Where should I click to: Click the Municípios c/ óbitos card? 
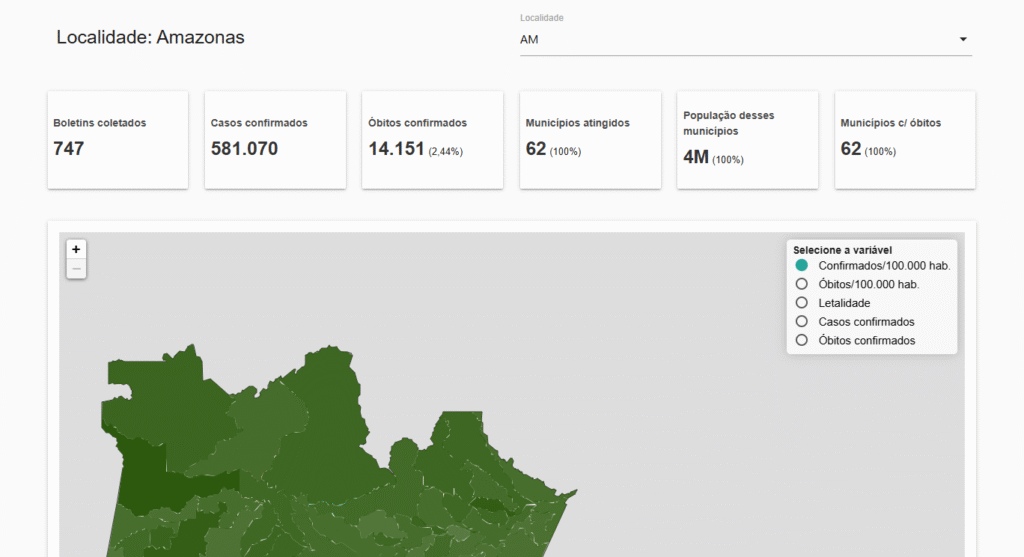pos(904,140)
